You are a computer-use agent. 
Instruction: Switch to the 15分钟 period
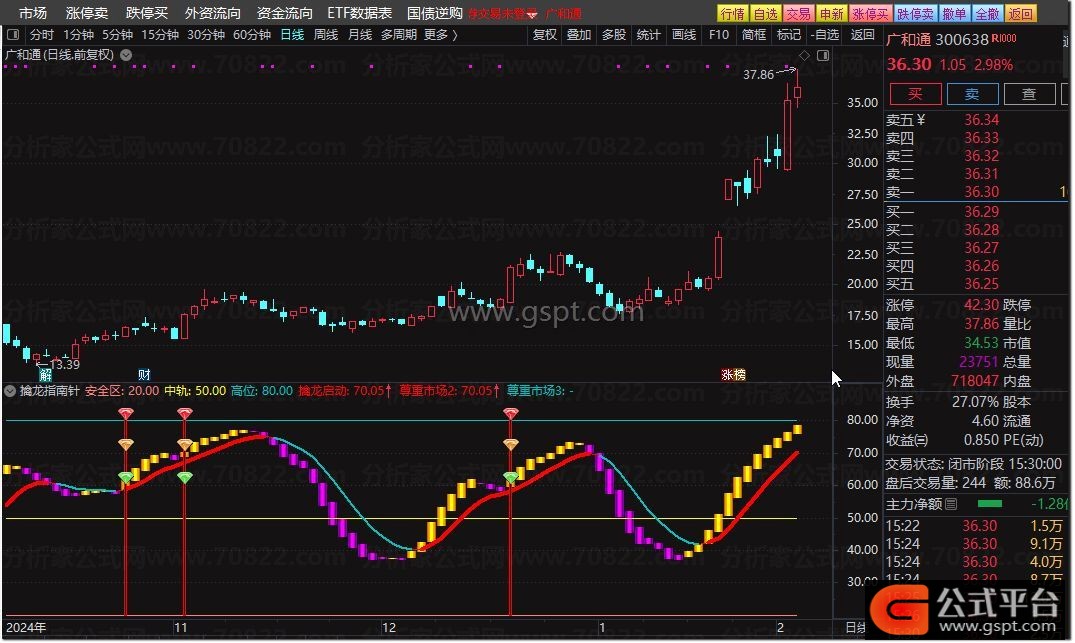[160, 34]
